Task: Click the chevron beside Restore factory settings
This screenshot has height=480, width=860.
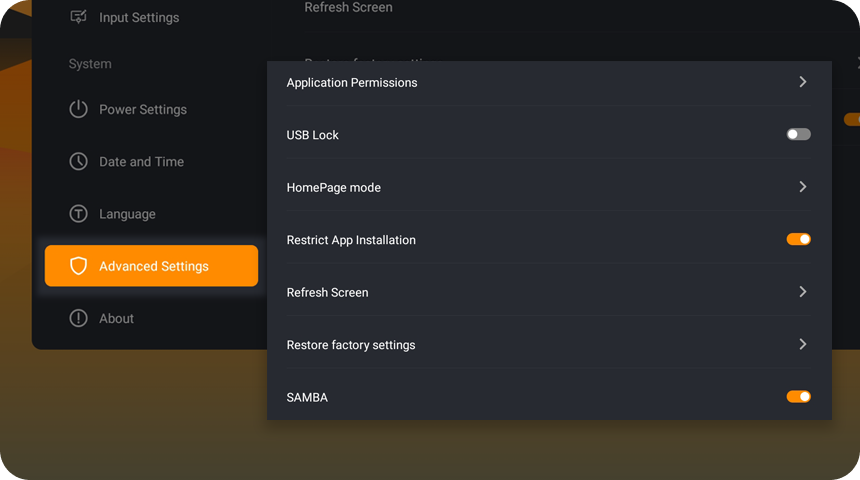Action: [802, 344]
